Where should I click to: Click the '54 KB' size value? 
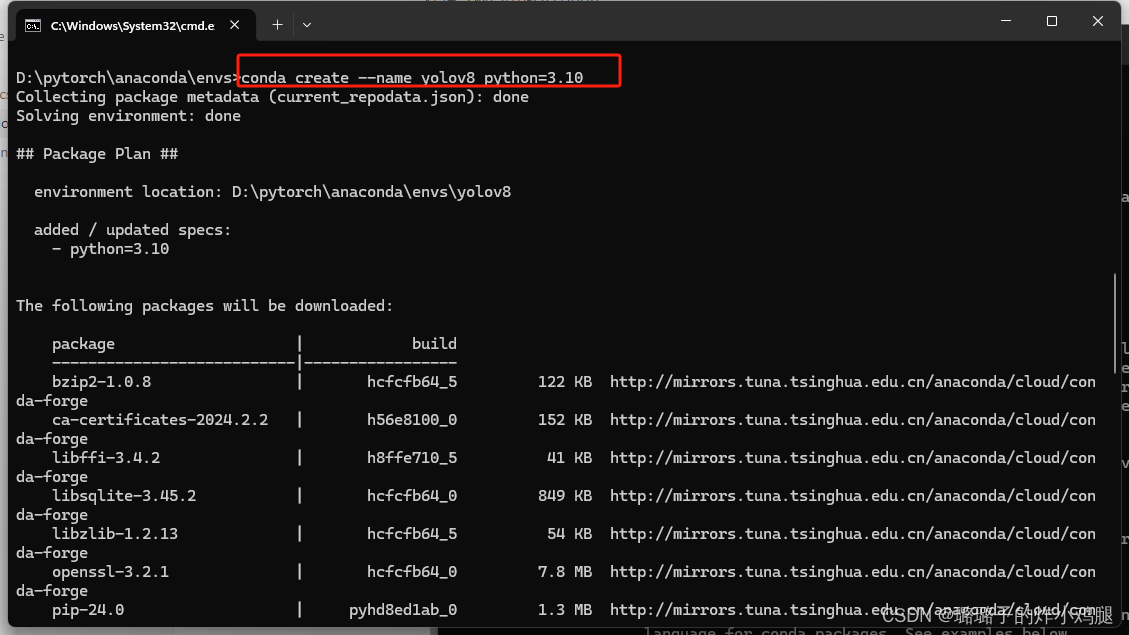[x=569, y=533]
